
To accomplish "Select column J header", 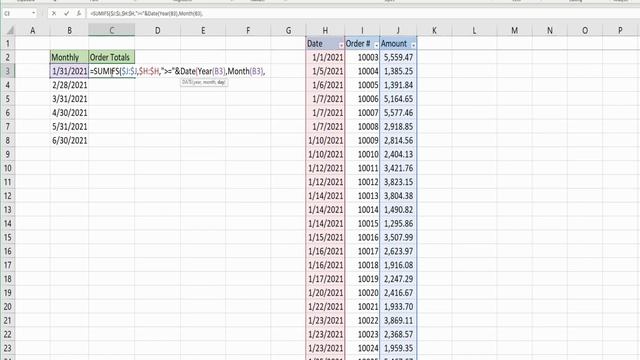I will 398,30.
